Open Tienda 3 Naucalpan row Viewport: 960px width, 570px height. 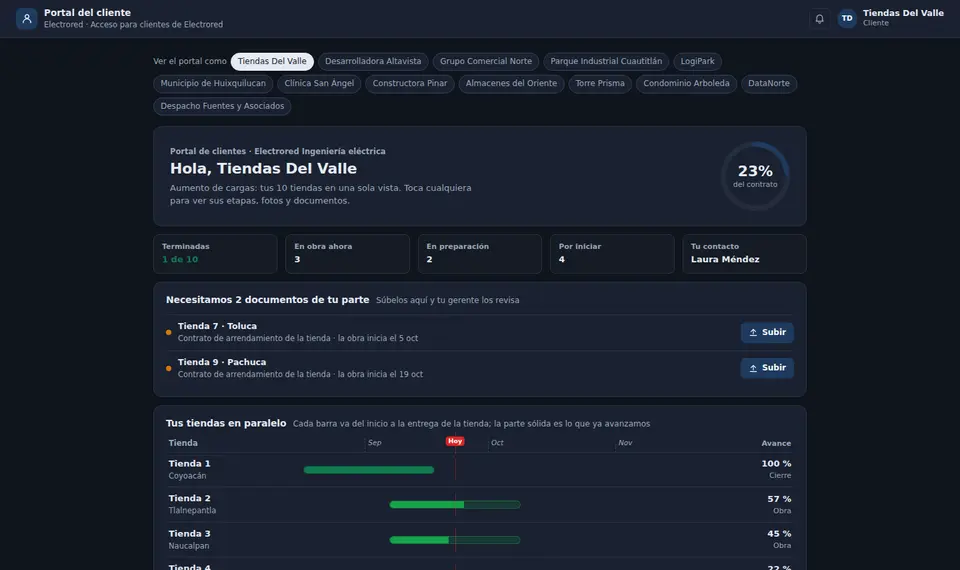tap(479, 539)
